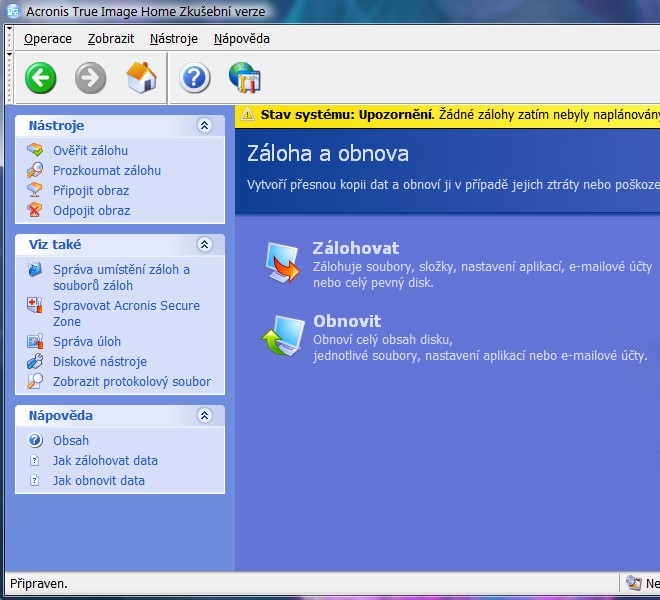660x600 pixels.
Task: Click the Zobrazit protokolový soubor icon
Action: pos(35,381)
